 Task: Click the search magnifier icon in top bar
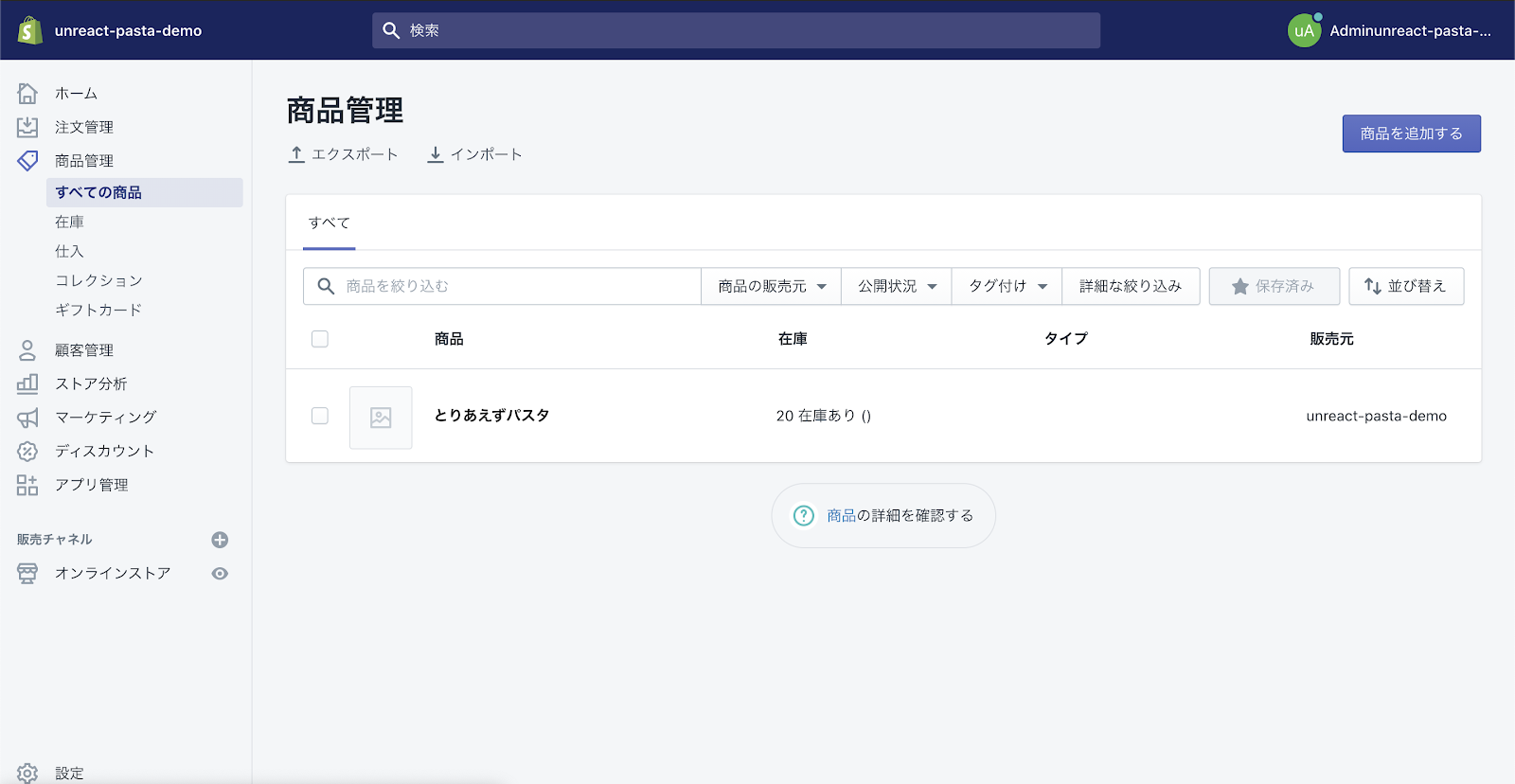[391, 30]
